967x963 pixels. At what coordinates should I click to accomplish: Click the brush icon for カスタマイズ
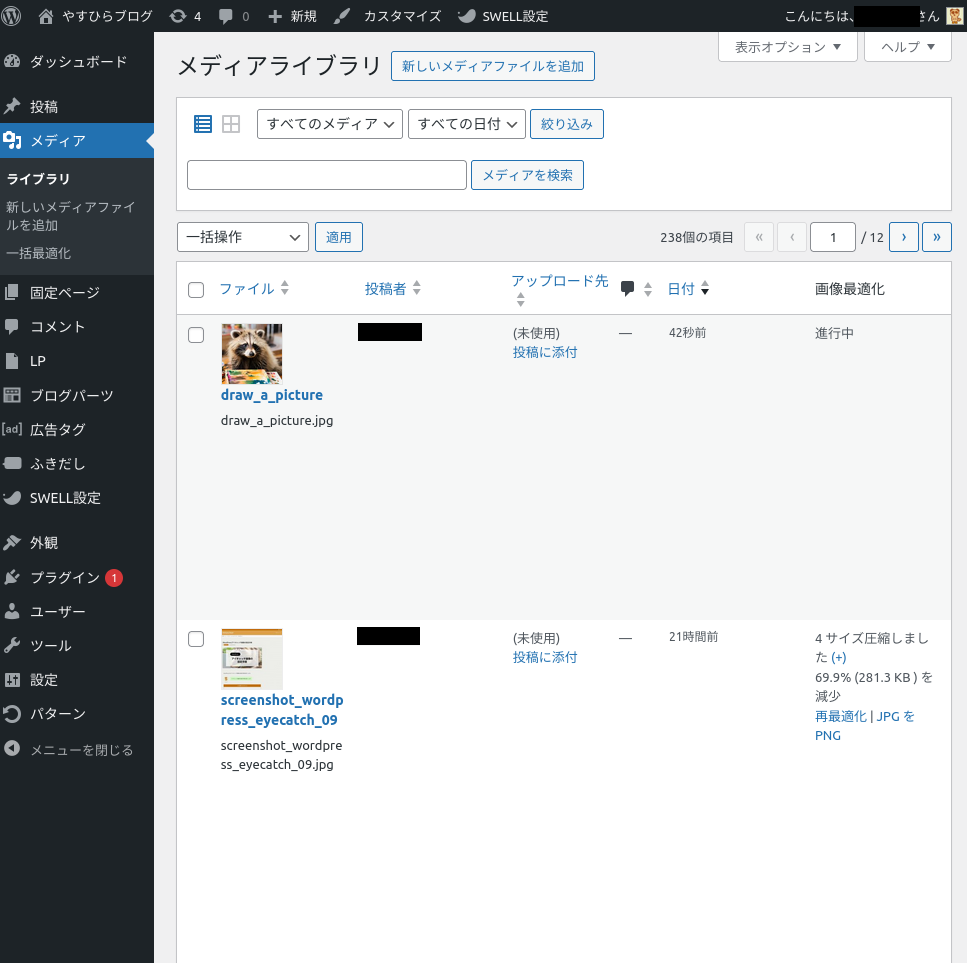coord(342,17)
